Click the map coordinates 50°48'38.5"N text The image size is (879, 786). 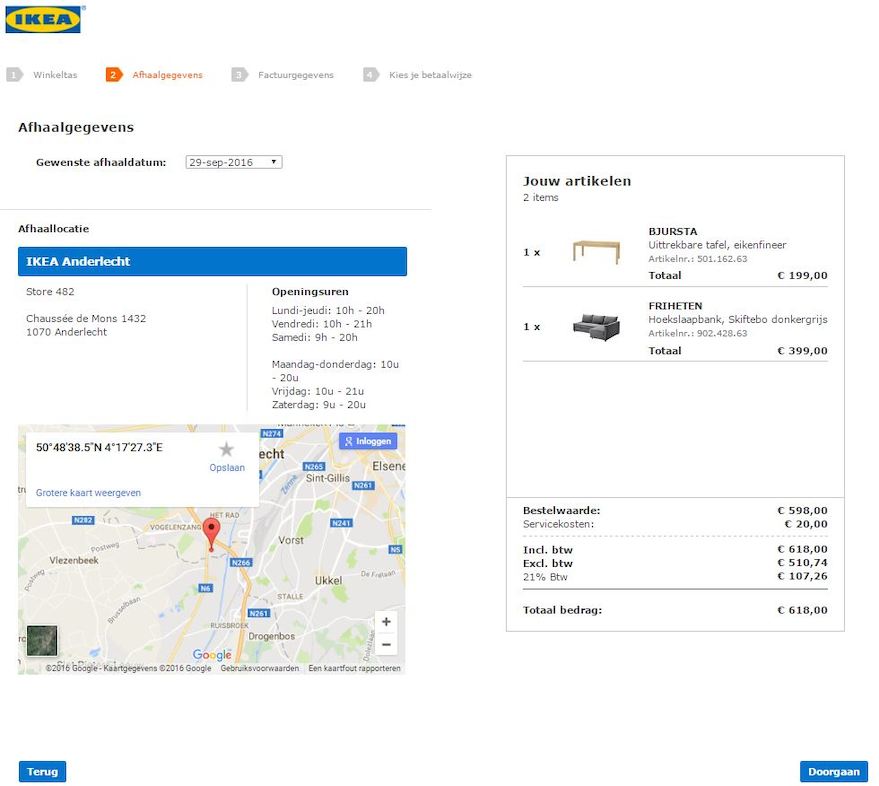[x=99, y=447]
